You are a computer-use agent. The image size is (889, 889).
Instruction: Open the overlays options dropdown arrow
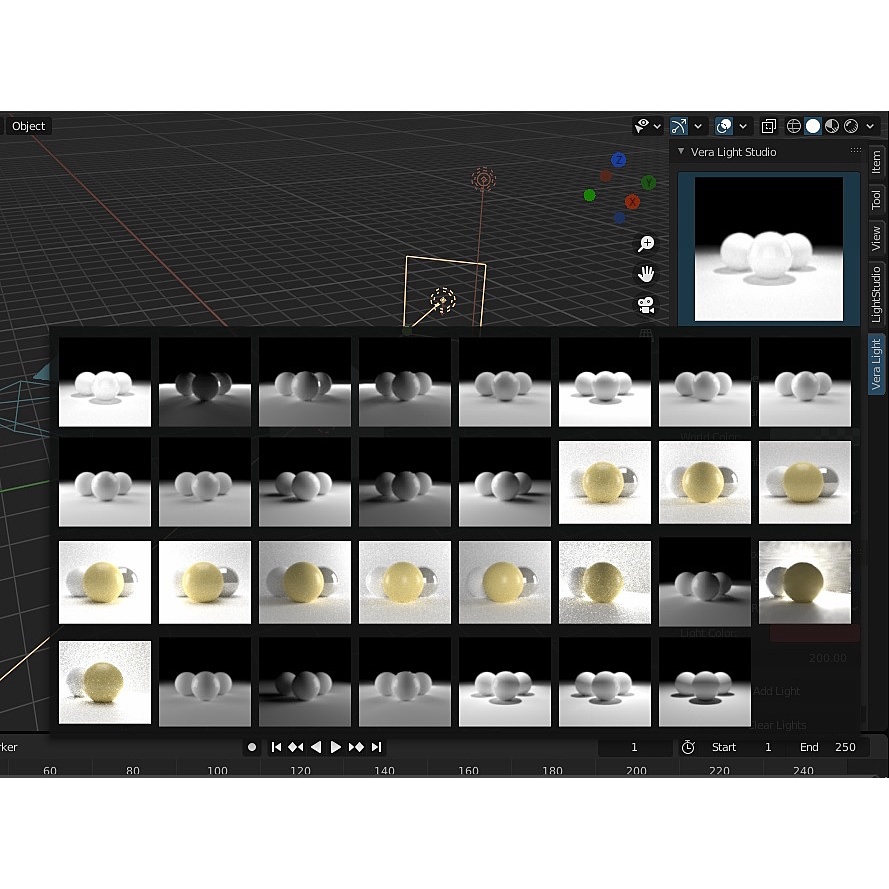[x=743, y=126]
